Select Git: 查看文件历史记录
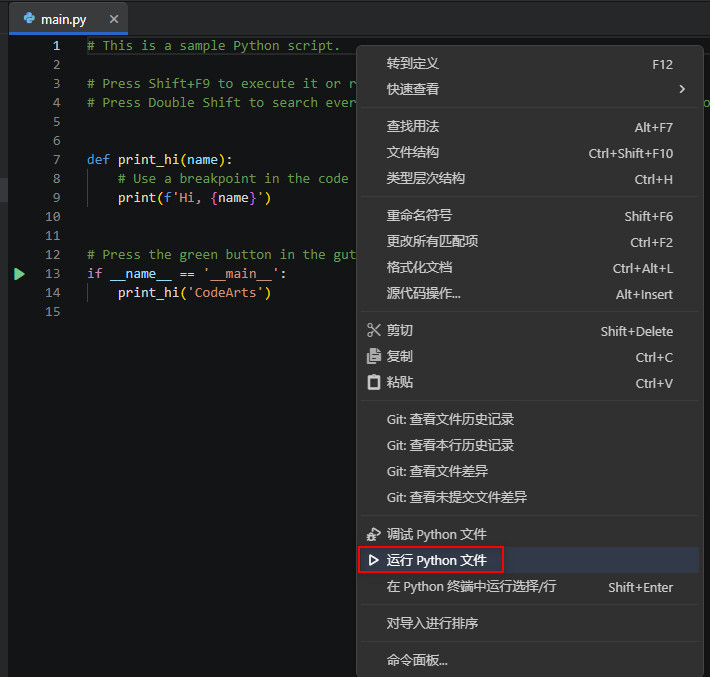710x677 pixels. click(450, 420)
